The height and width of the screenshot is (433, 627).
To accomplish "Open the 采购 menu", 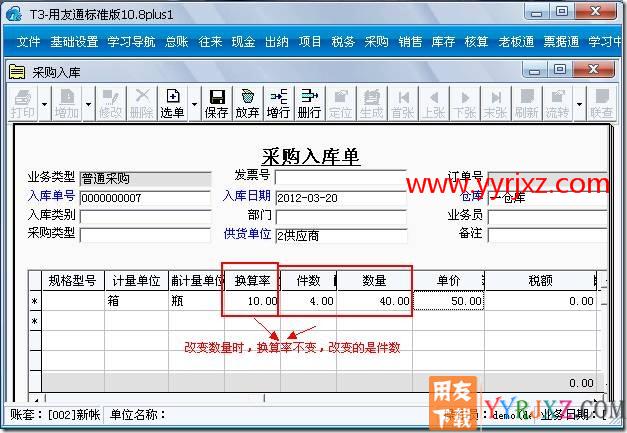I will pos(376,42).
